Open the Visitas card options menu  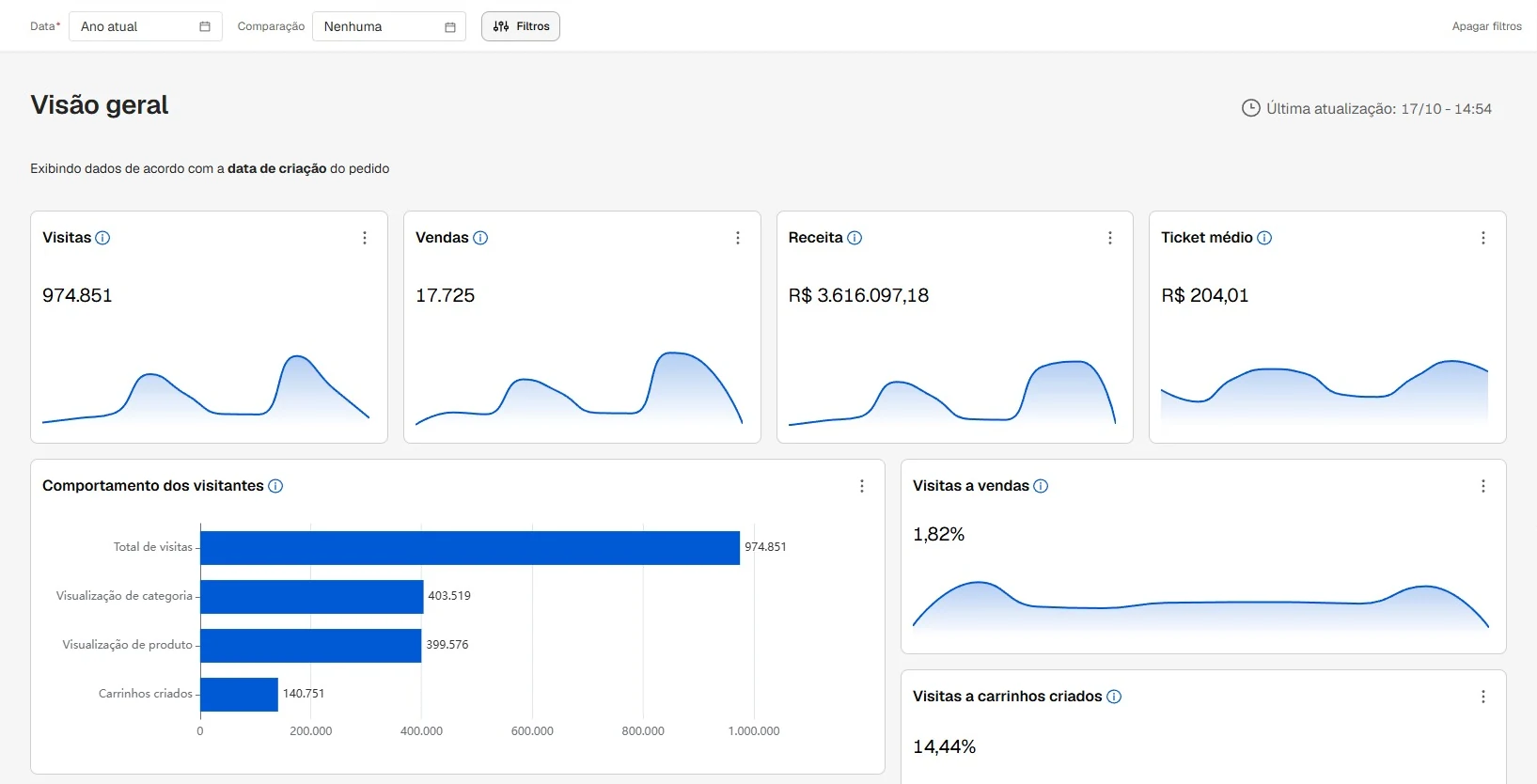pos(365,238)
